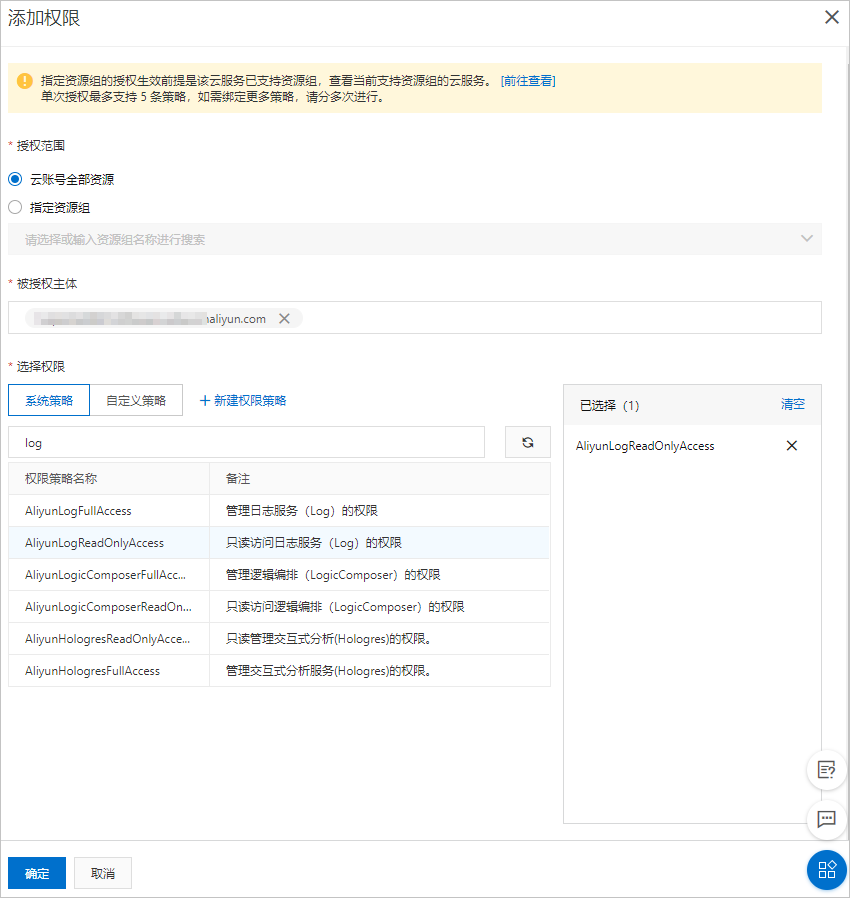The height and width of the screenshot is (898, 850).
Task: Click 新建权限策略 link
Action: coord(250,400)
